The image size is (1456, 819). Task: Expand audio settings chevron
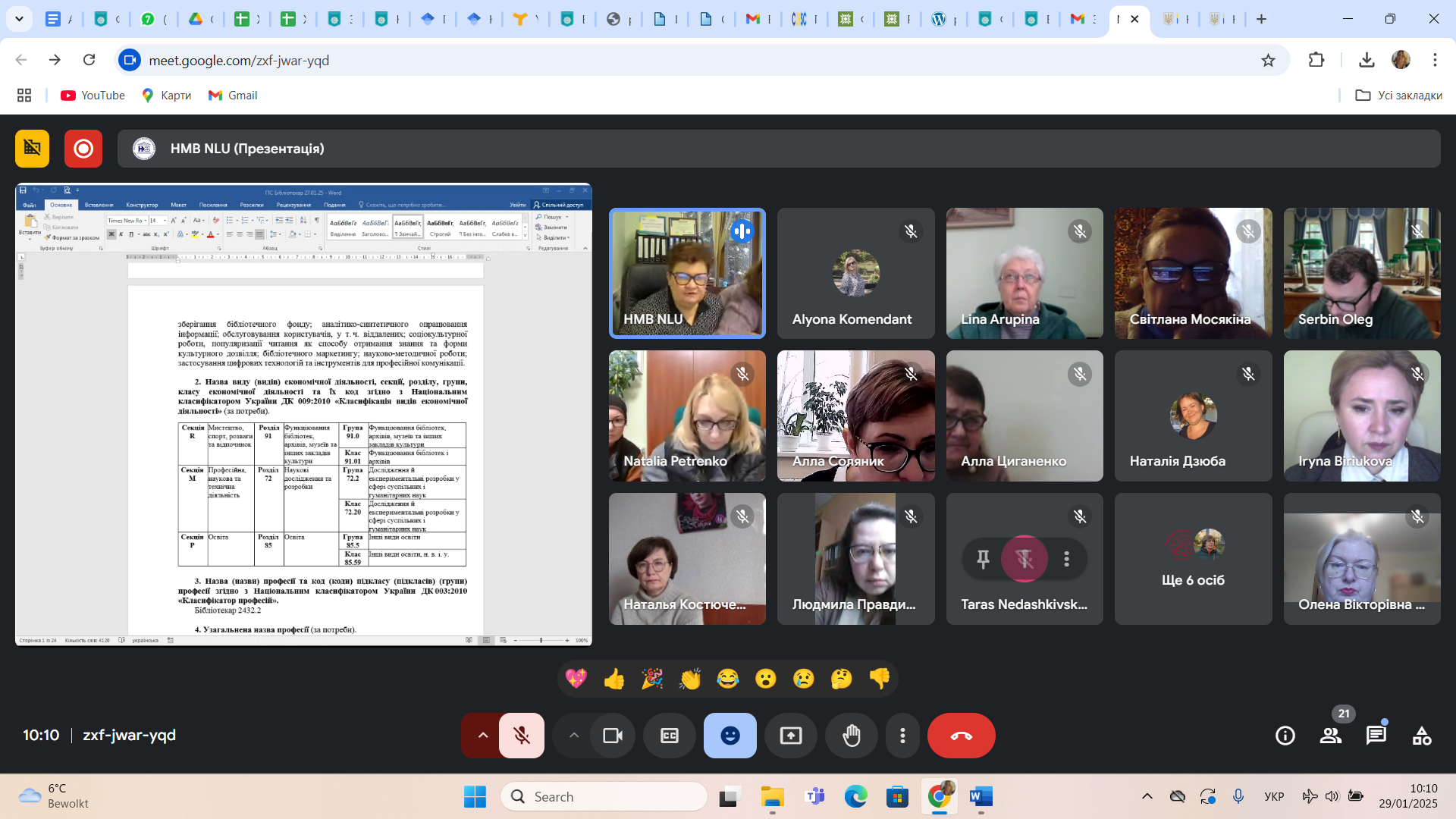(x=483, y=736)
